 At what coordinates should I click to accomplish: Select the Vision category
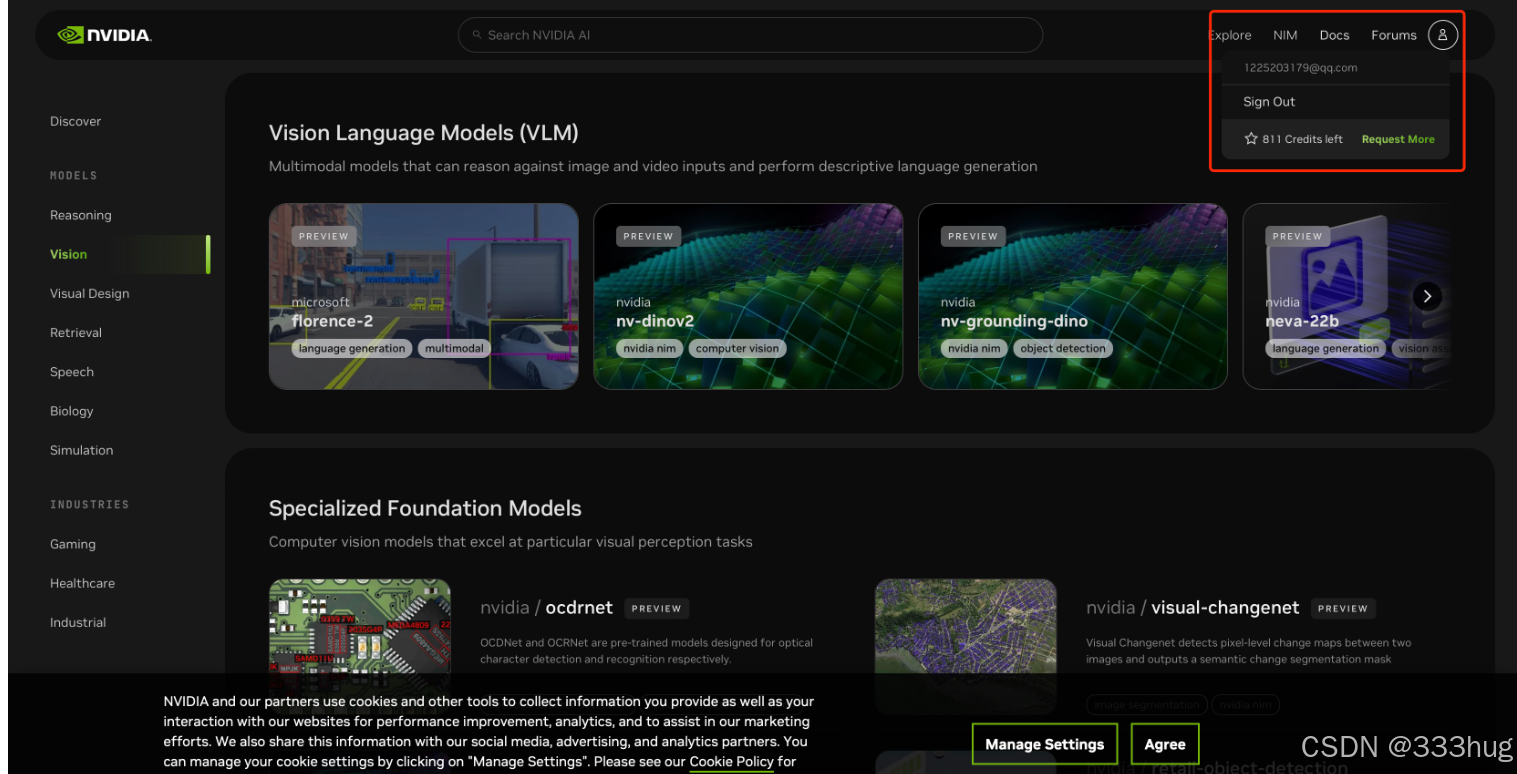69,254
